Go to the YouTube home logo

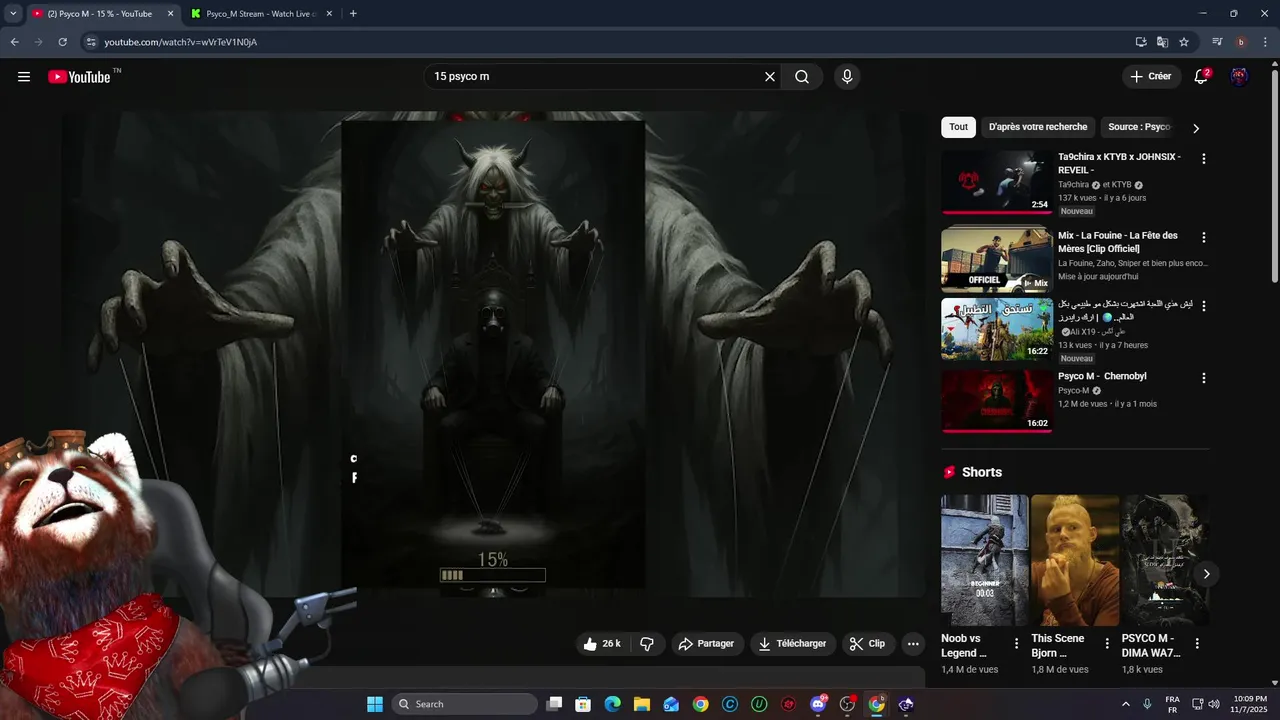(79, 77)
